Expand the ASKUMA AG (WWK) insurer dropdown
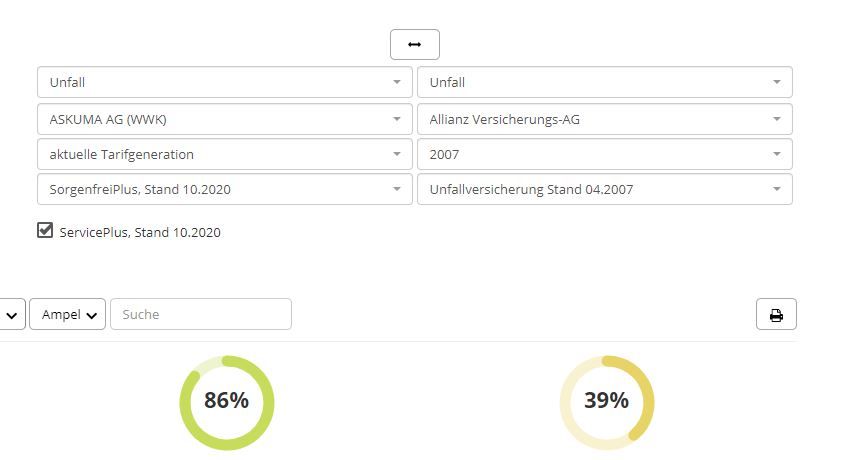The image size is (842, 460). [224, 119]
